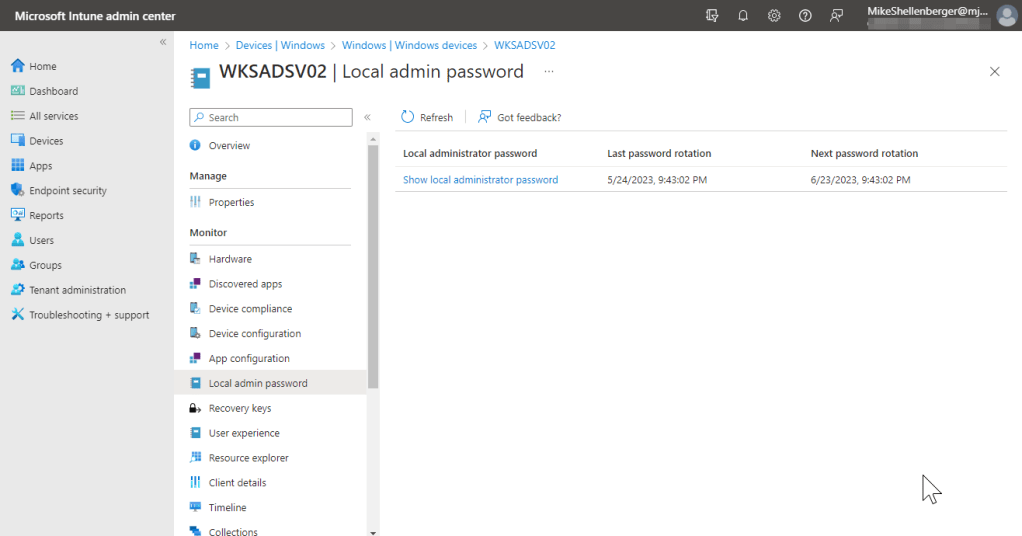Select Recovery keys menu item

239,408
